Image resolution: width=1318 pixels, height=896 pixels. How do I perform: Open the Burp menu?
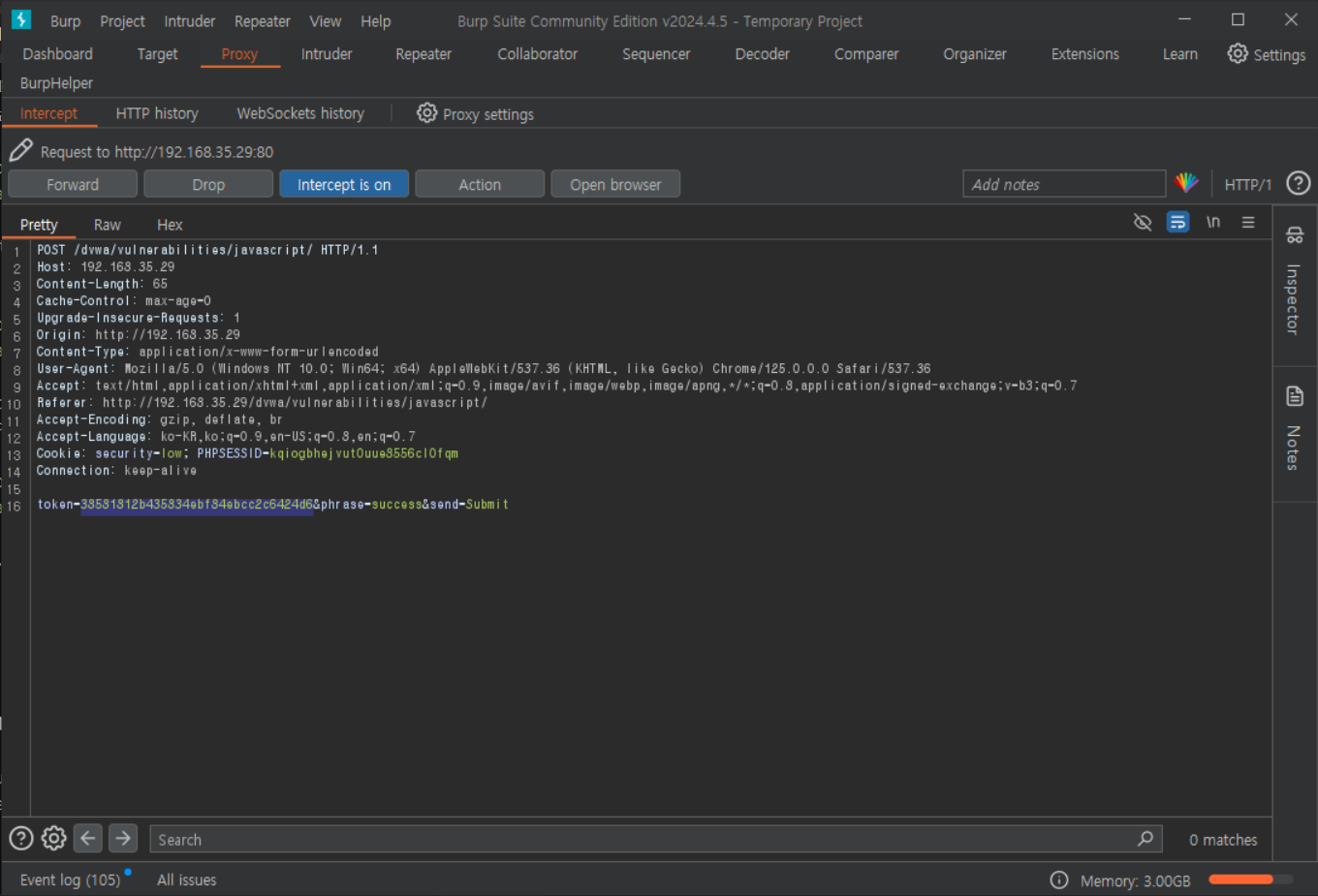[66, 20]
